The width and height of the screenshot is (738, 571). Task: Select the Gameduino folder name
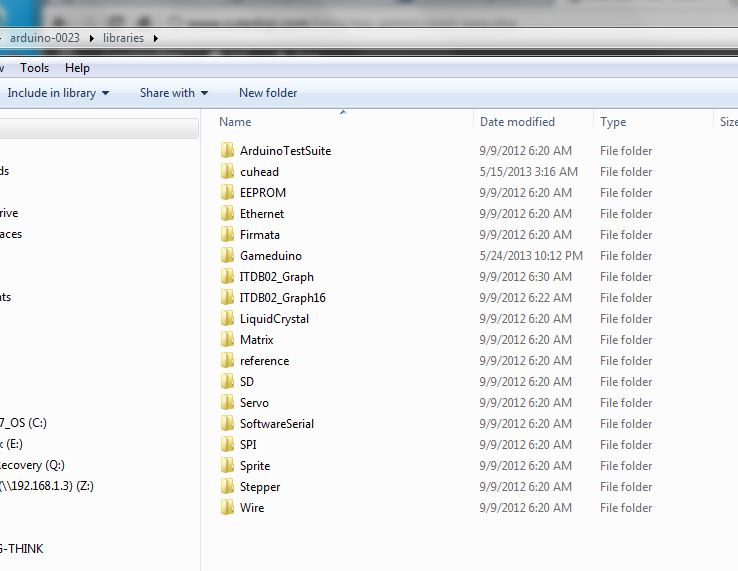pyautogui.click(x=271, y=256)
